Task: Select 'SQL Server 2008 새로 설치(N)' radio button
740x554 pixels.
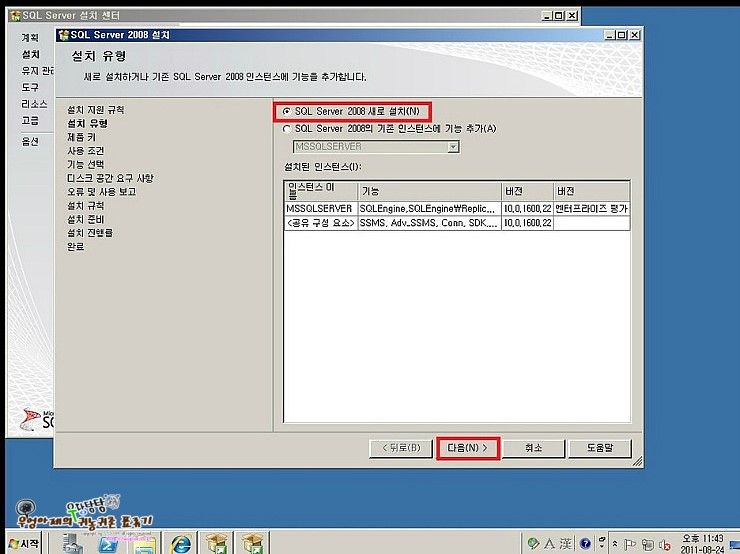Action: pos(286,111)
